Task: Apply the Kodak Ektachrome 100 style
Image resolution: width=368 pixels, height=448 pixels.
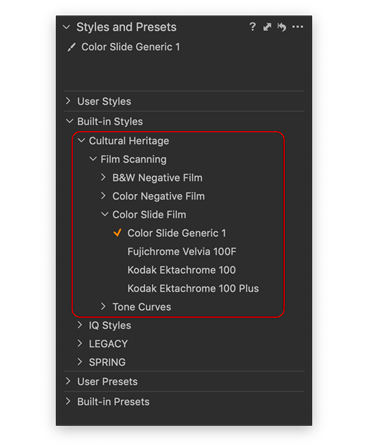Action: pos(181,270)
